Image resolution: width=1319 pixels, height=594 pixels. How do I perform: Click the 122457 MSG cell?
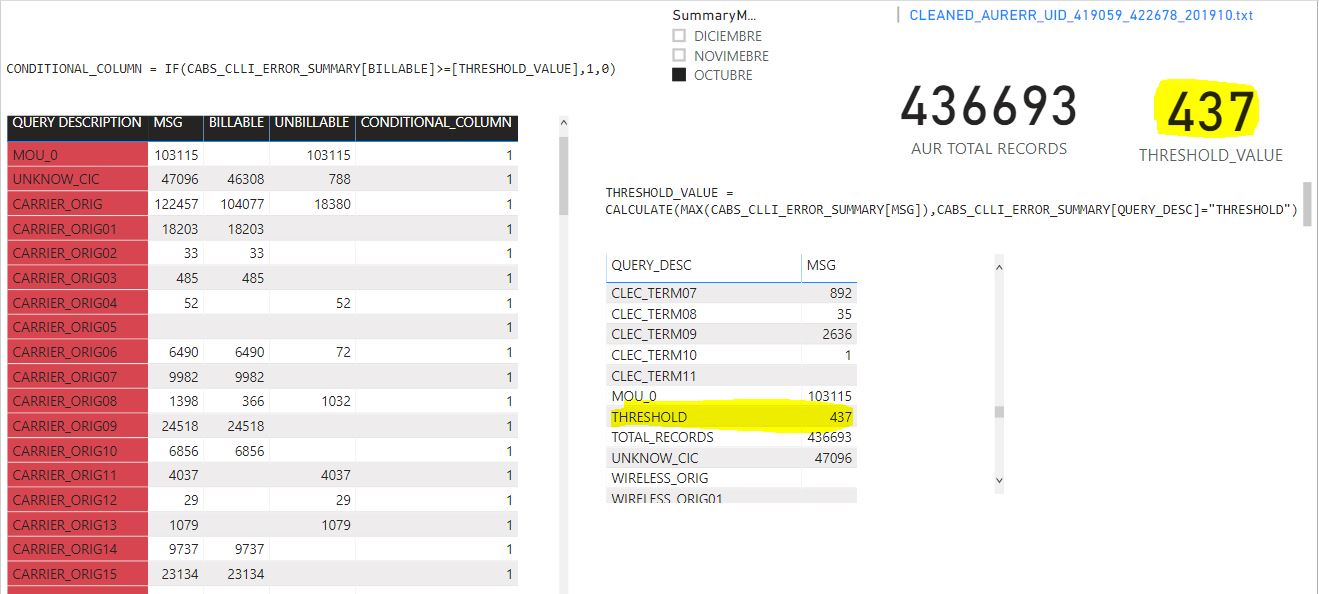tap(176, 203)
